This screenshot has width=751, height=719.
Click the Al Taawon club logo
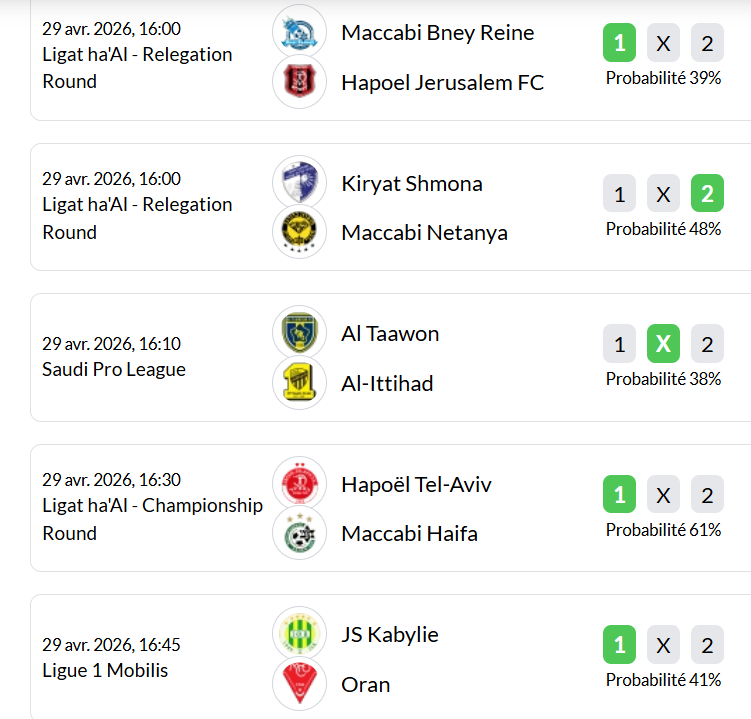tap(299, 333)
